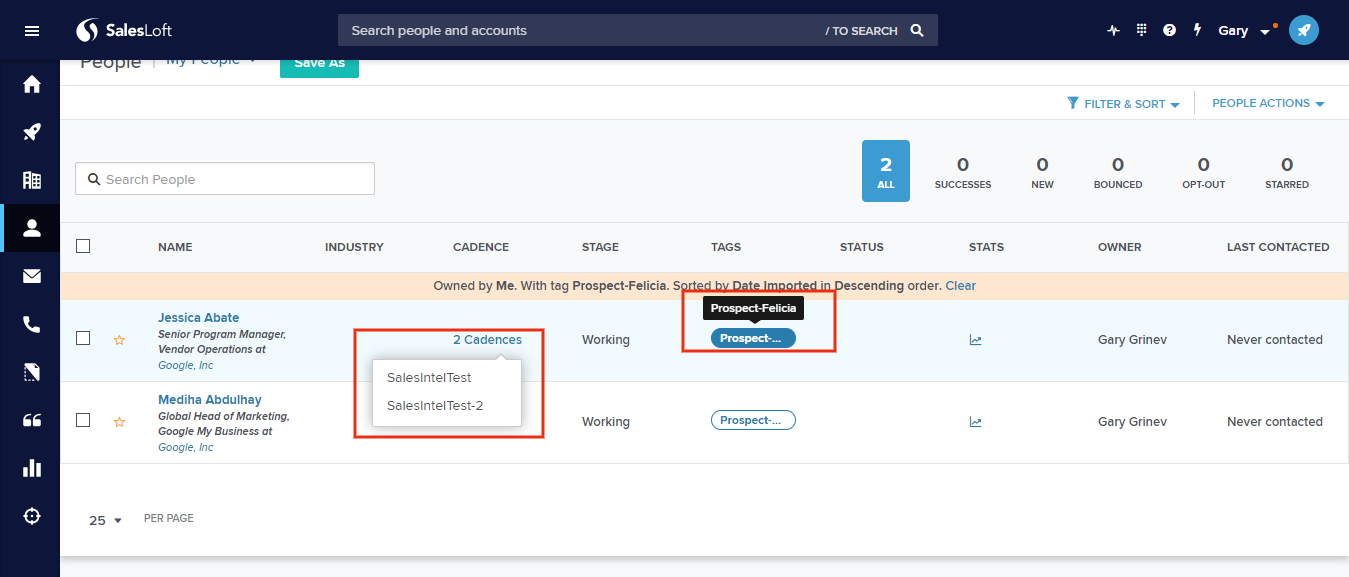
Task: Click Gary Grinev owner in Jessica's row
Action: point(1132,340)
